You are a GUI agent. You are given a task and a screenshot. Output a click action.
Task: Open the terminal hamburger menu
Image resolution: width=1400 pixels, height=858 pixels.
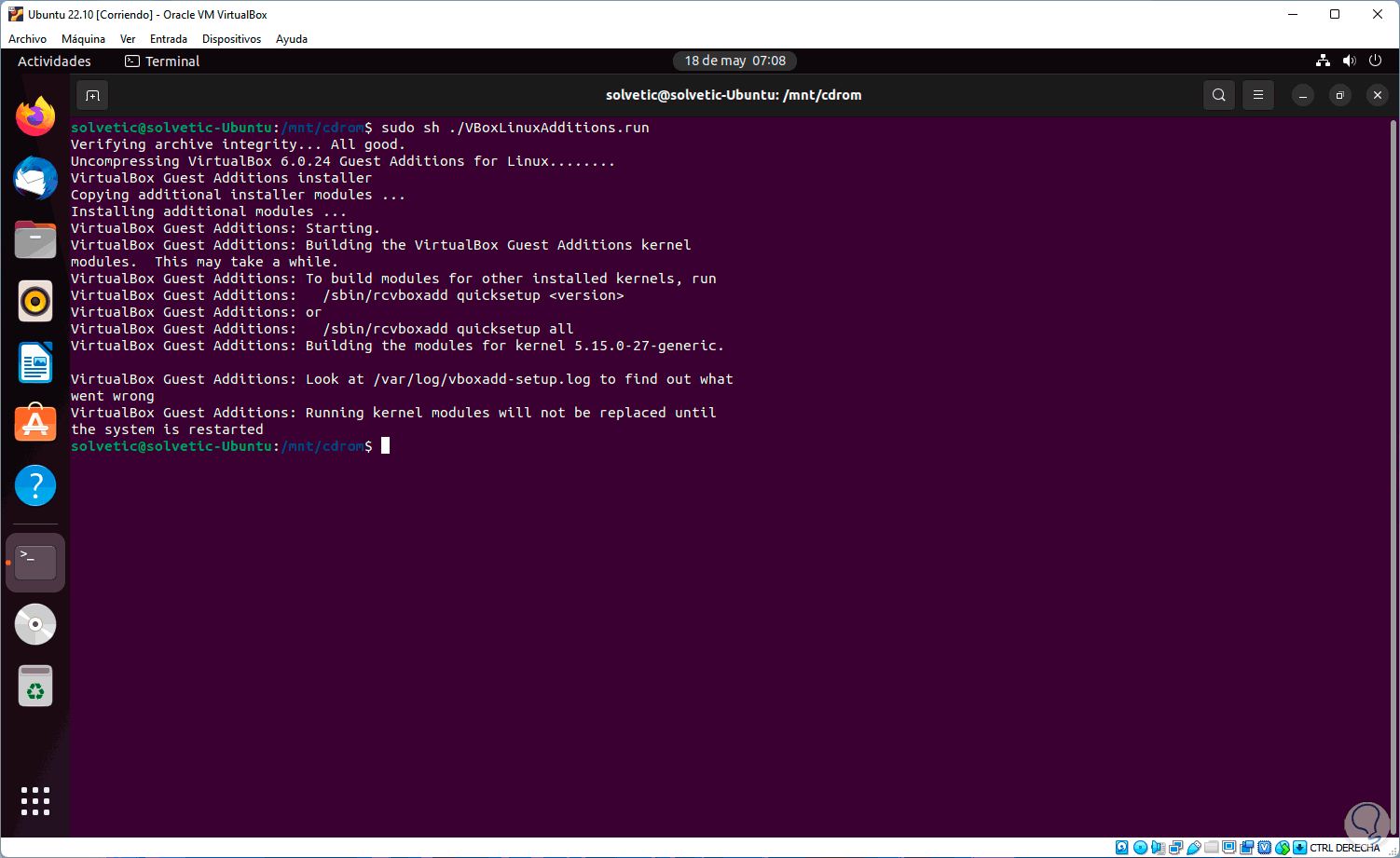tap(1257, 95)
